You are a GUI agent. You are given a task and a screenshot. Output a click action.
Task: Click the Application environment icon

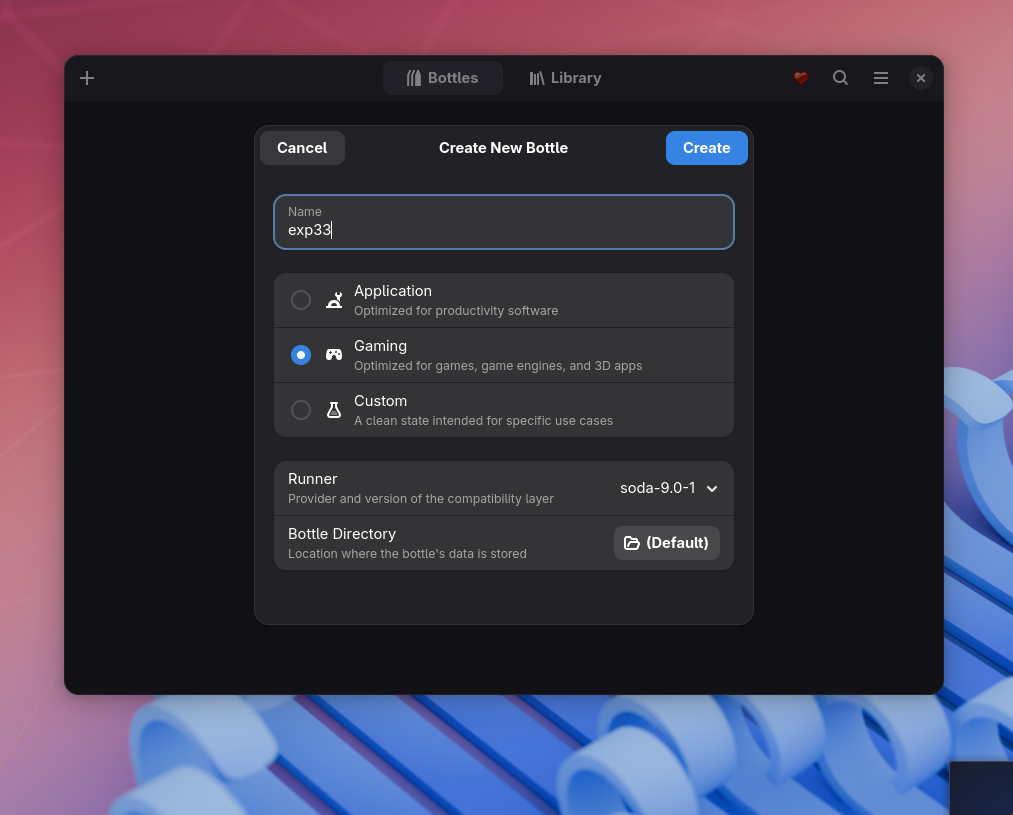(334, 300)
